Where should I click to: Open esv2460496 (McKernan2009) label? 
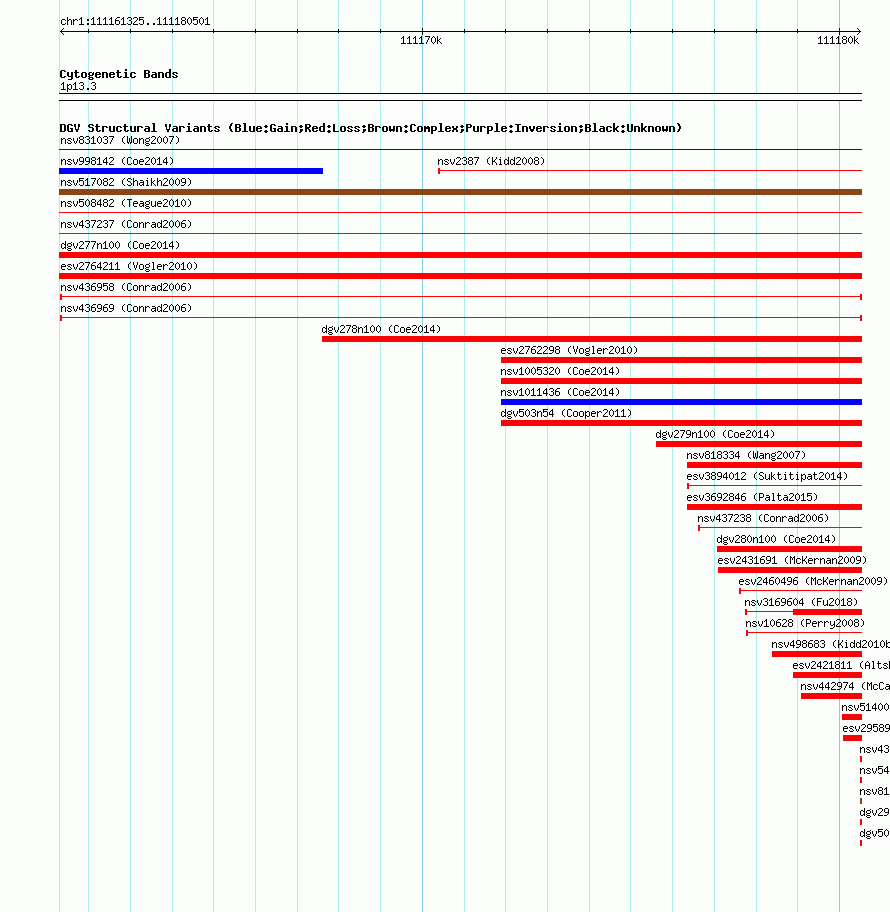coord(813,581)
